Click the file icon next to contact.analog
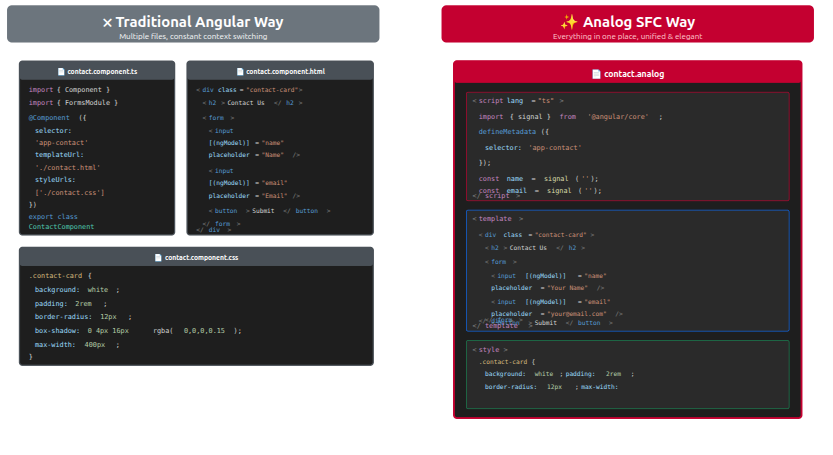The height and width of the screenshot is (455, 833). click(596, 74)
